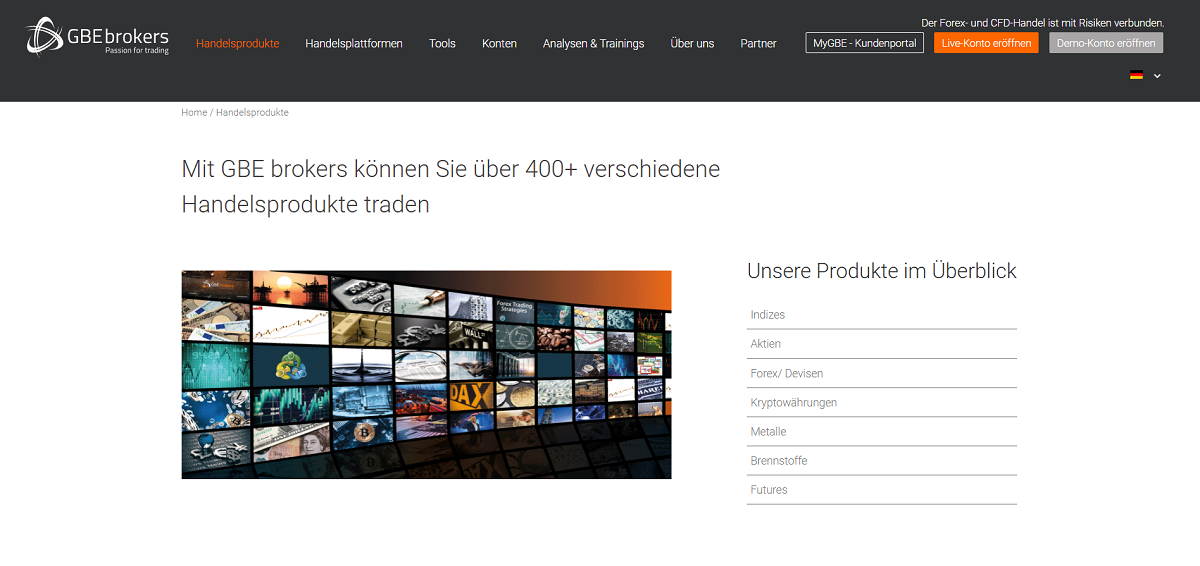
Task: Click MyGBE - Kundenportal button
Action: (x=865, y=43)
